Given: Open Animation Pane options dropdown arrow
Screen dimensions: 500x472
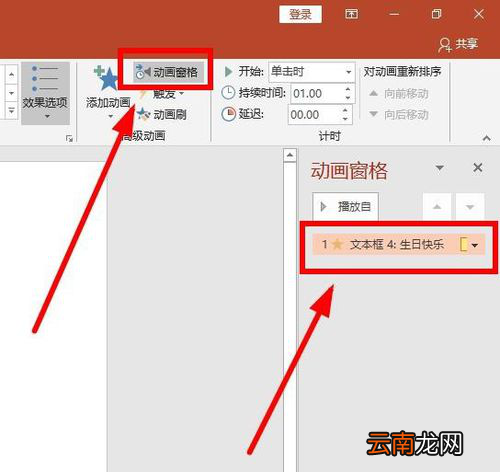Looking at the screenshot, I should tap(440, 168).
